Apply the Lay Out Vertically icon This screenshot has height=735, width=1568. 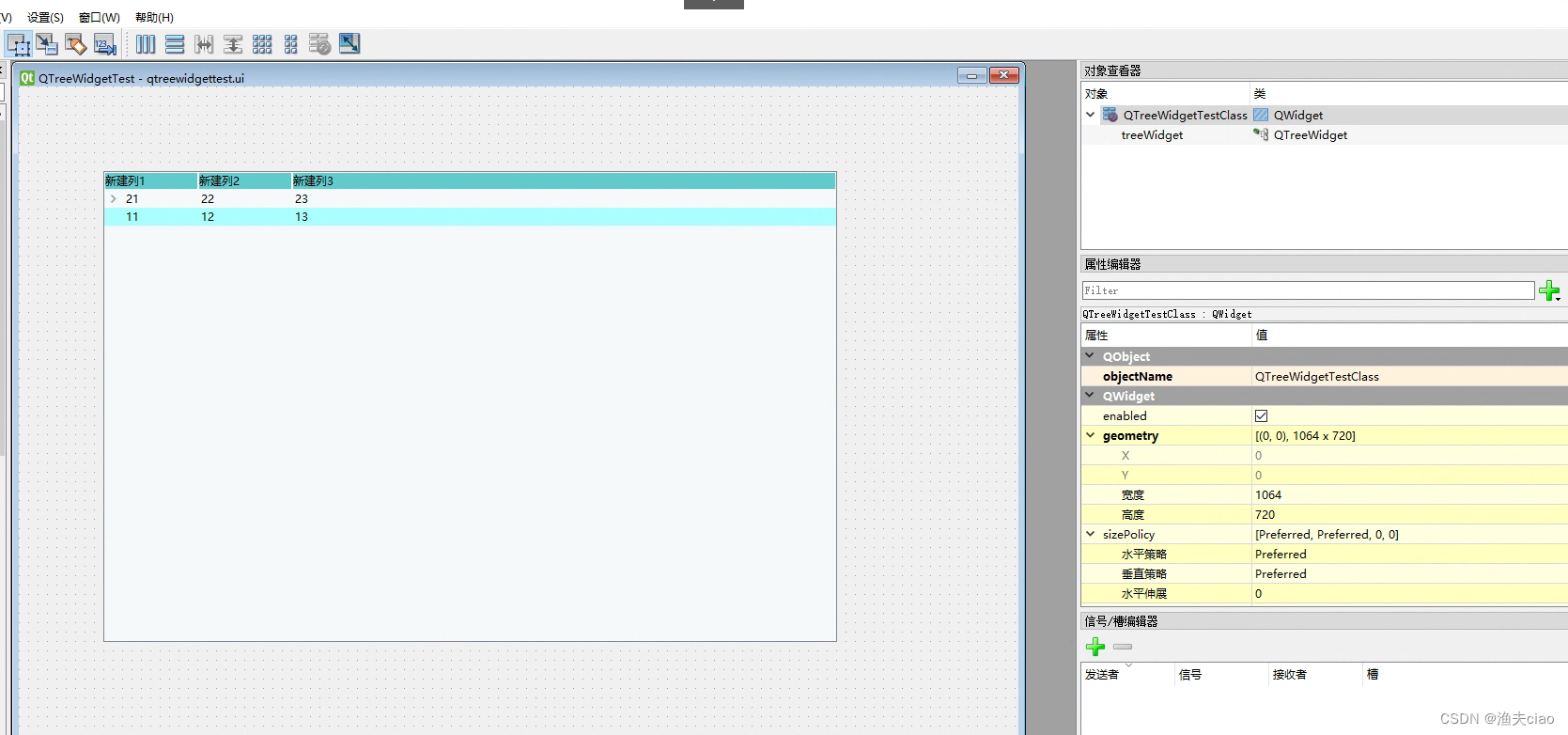[x=175, y=44]
